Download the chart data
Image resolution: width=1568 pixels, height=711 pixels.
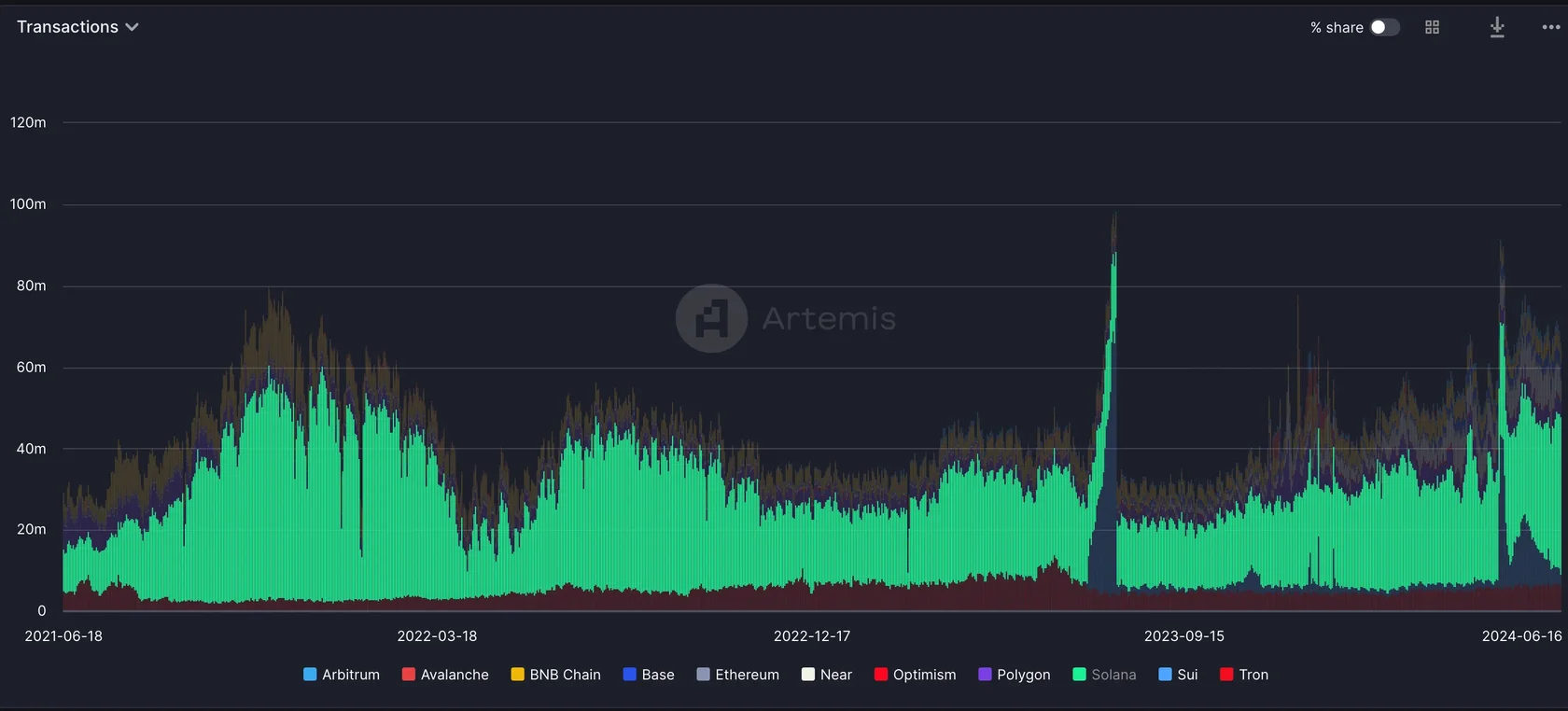[x=1497, y=27]
